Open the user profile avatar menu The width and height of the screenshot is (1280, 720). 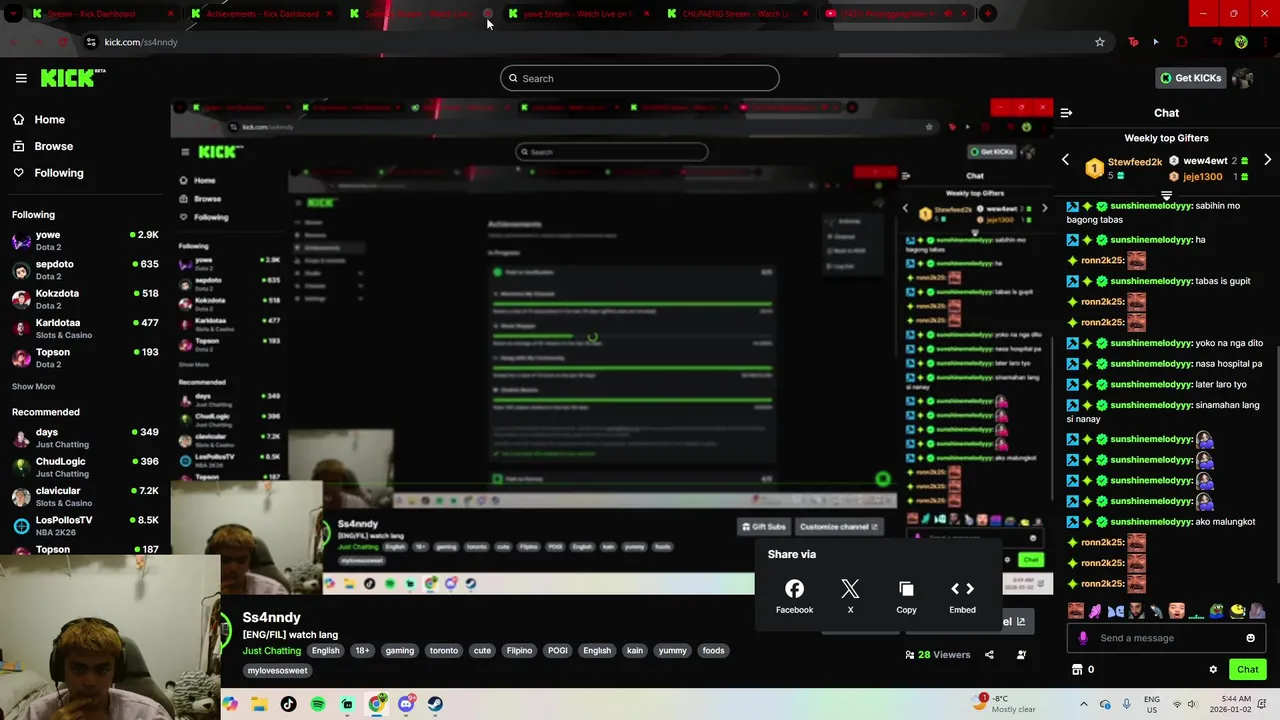[x=1242, y=78]
